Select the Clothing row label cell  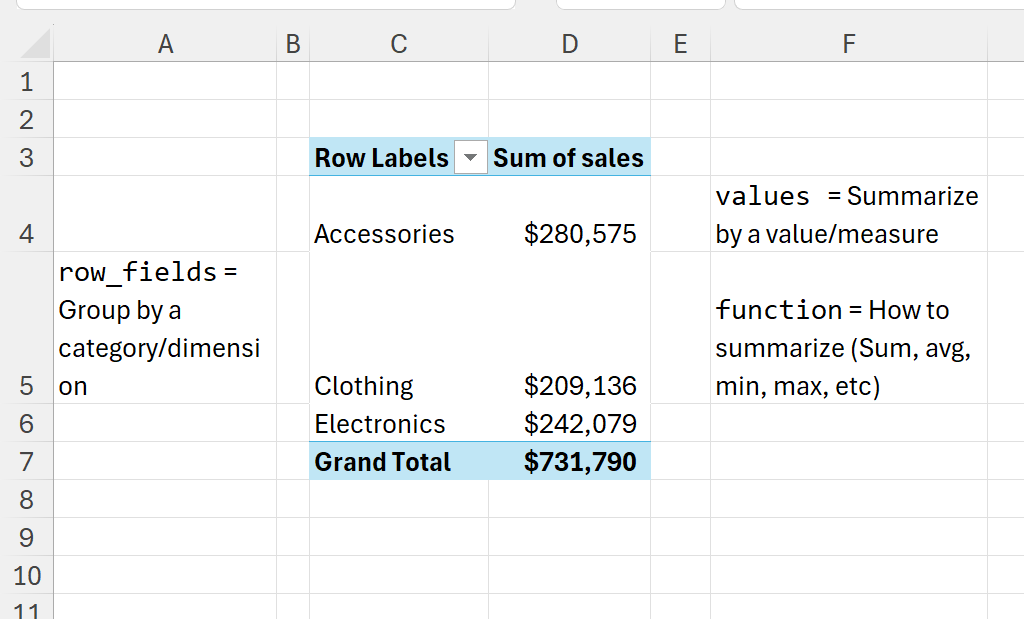click(364, 386)
